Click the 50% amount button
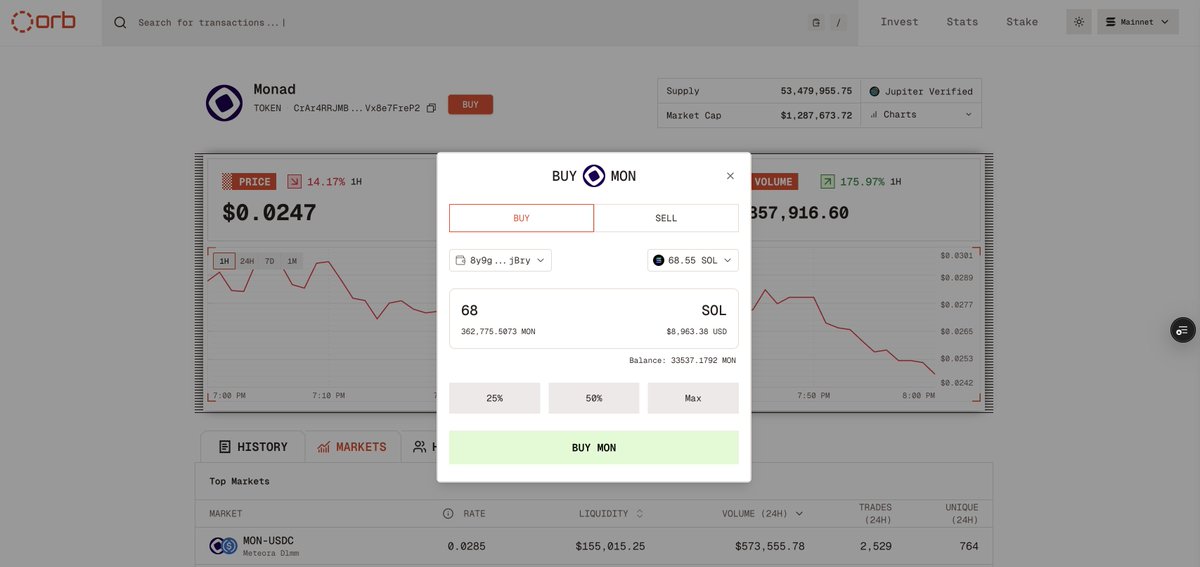 click(x=594, y=398)
